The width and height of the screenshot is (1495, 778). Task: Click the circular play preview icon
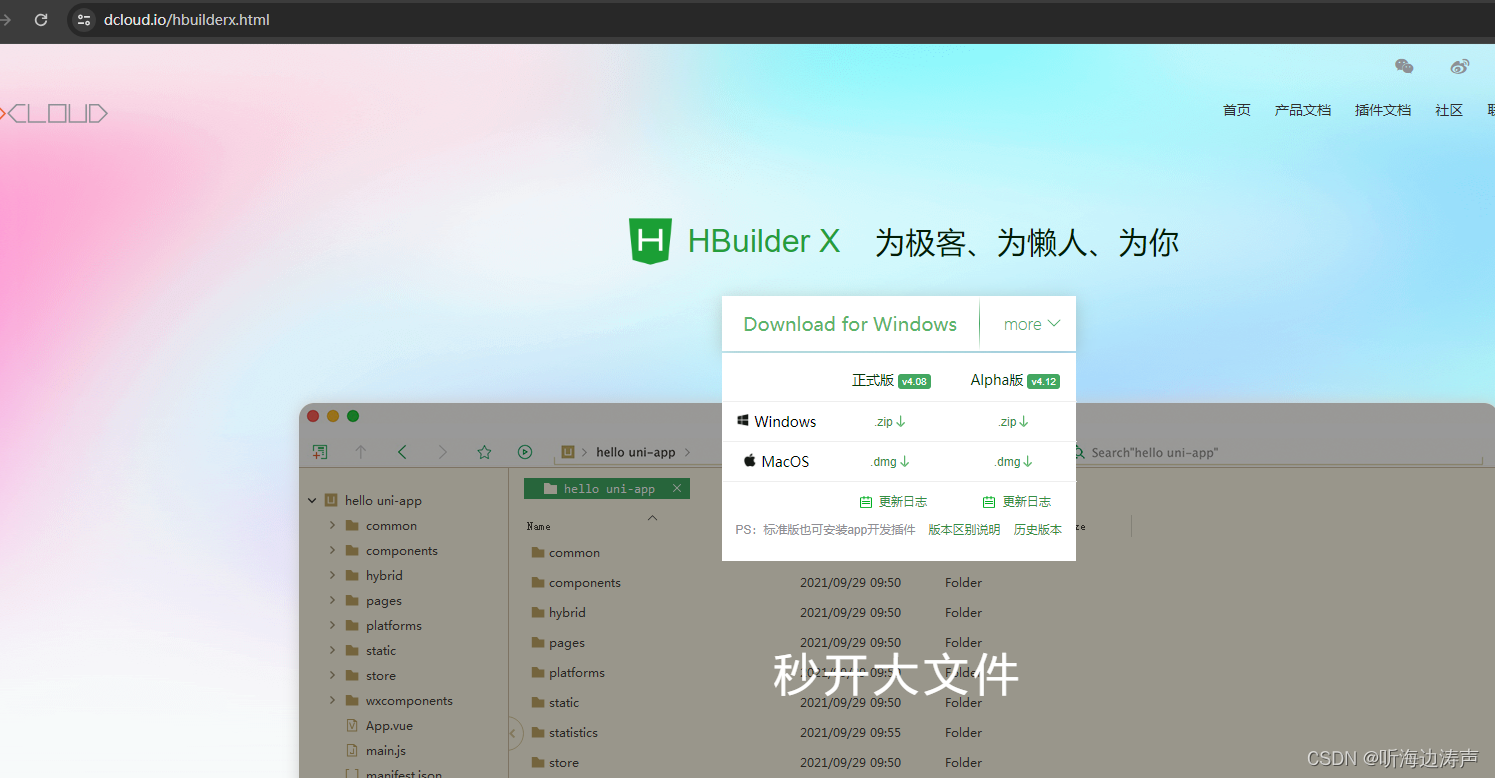[524, 452]
